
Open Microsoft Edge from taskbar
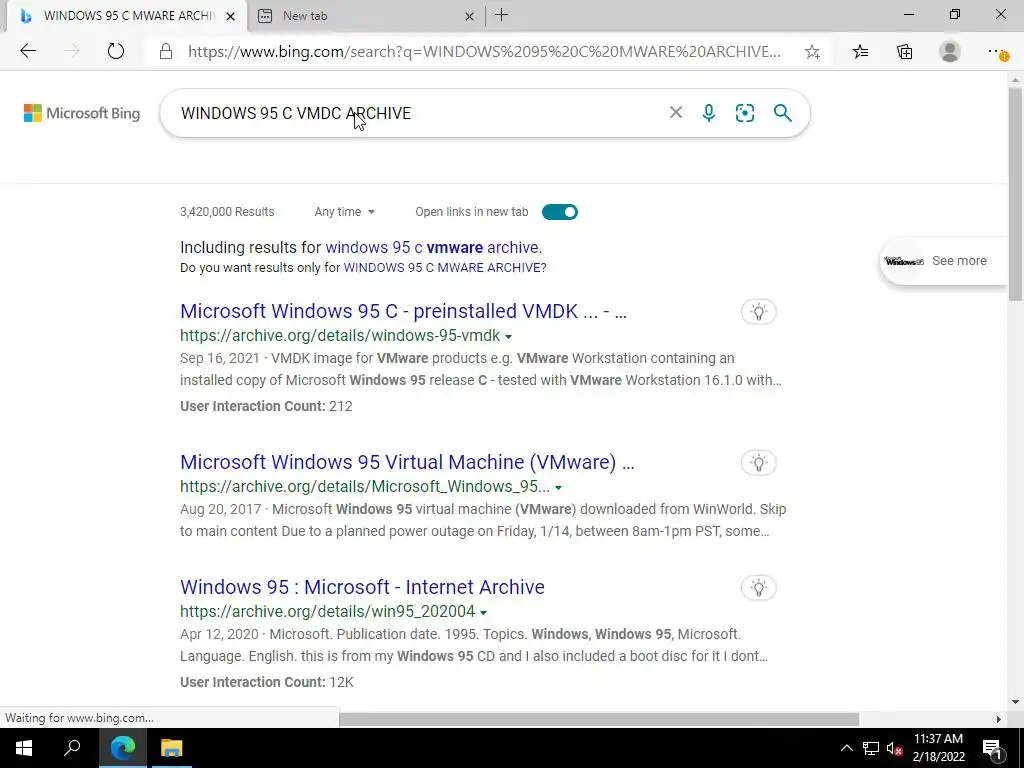[123, 748]
